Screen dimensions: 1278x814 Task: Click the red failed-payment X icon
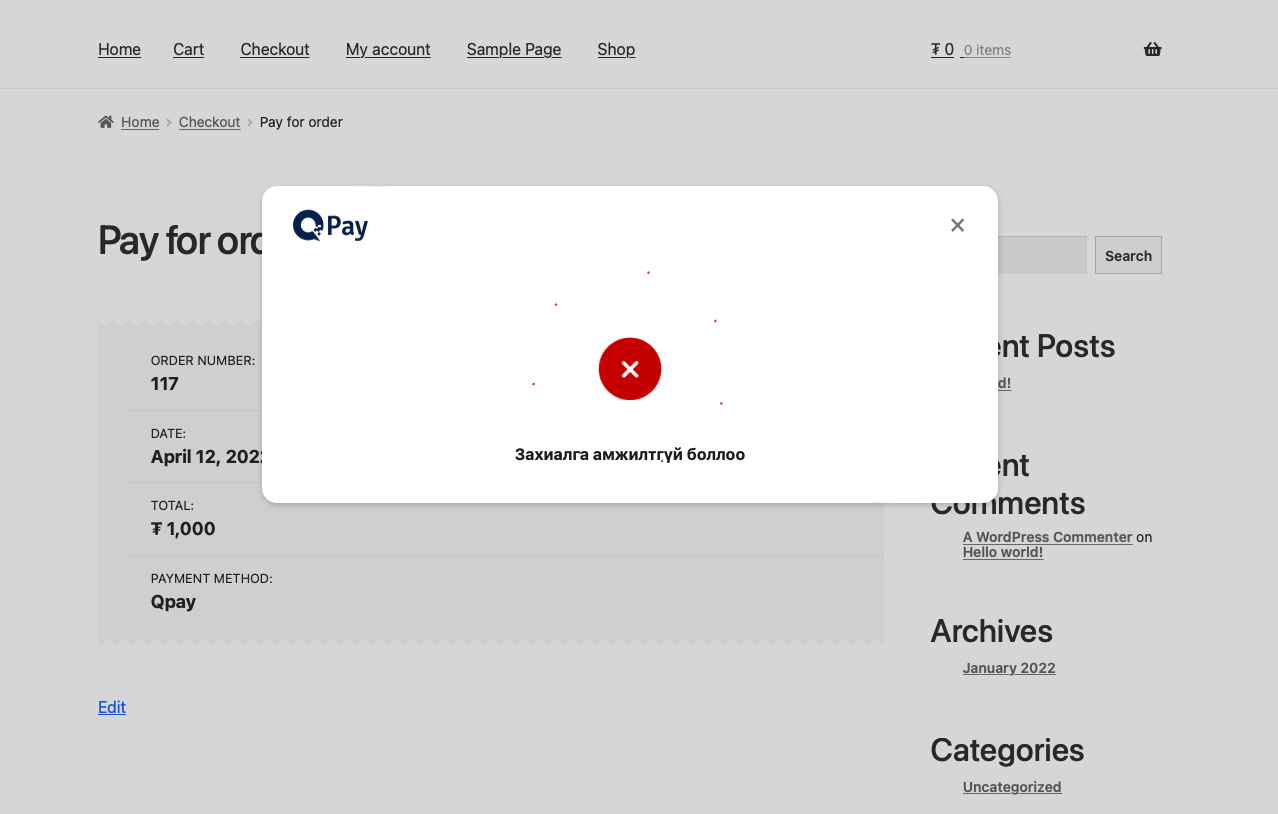pyautogui.click(x=630, y=369)
